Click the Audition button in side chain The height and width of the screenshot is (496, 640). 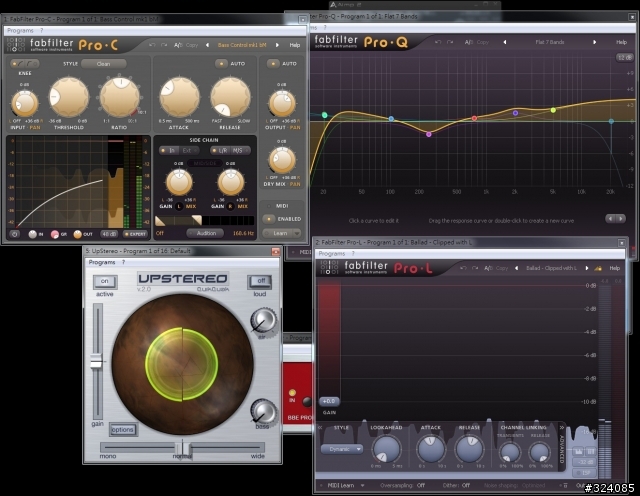206,233
